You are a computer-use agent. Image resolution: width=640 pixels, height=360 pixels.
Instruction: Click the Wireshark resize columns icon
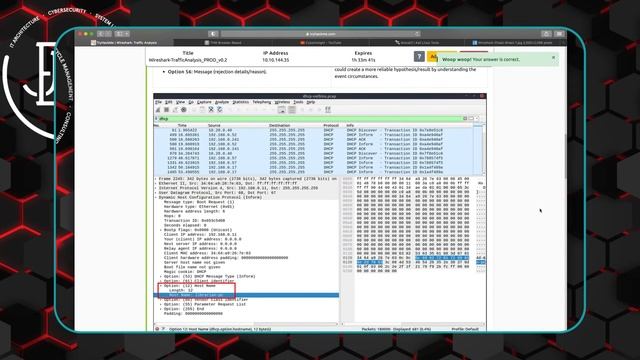(x=328, y=110)
